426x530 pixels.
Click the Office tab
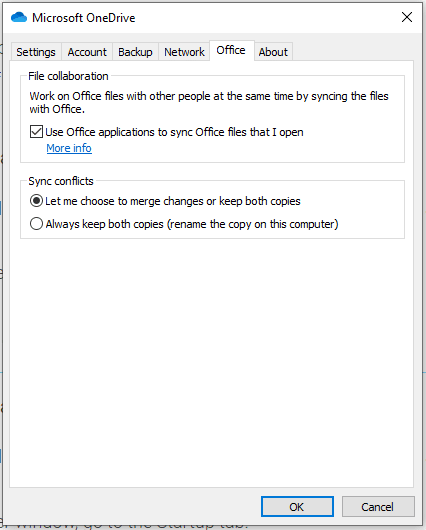(x=231, y=50)
